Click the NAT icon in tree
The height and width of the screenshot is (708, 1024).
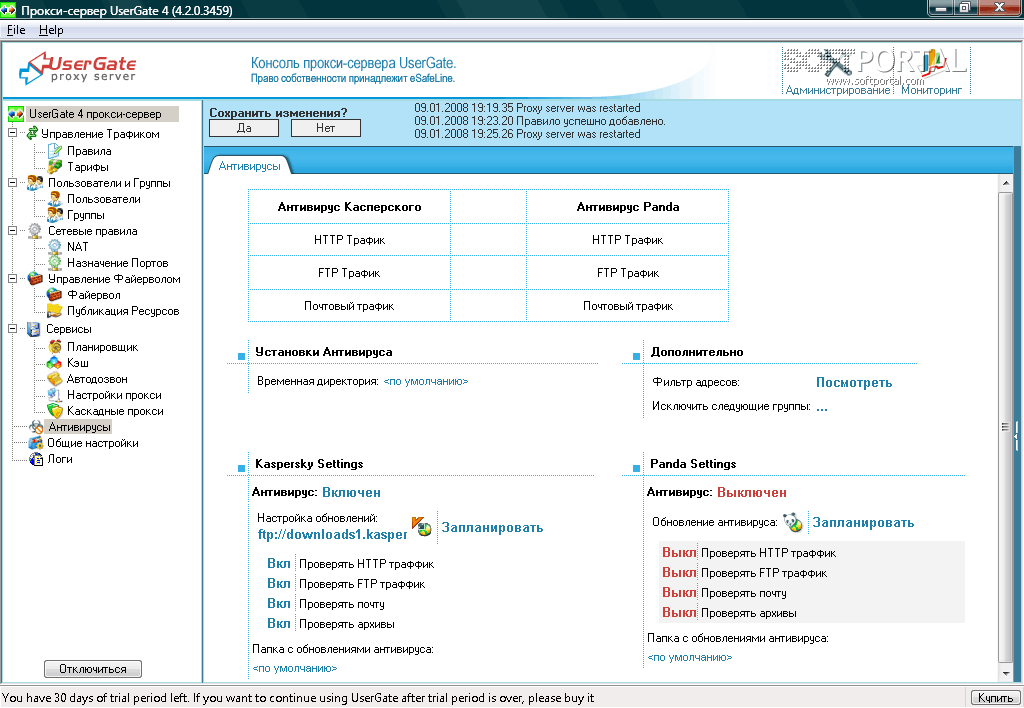pyautogui.click(x=55, y=247)
